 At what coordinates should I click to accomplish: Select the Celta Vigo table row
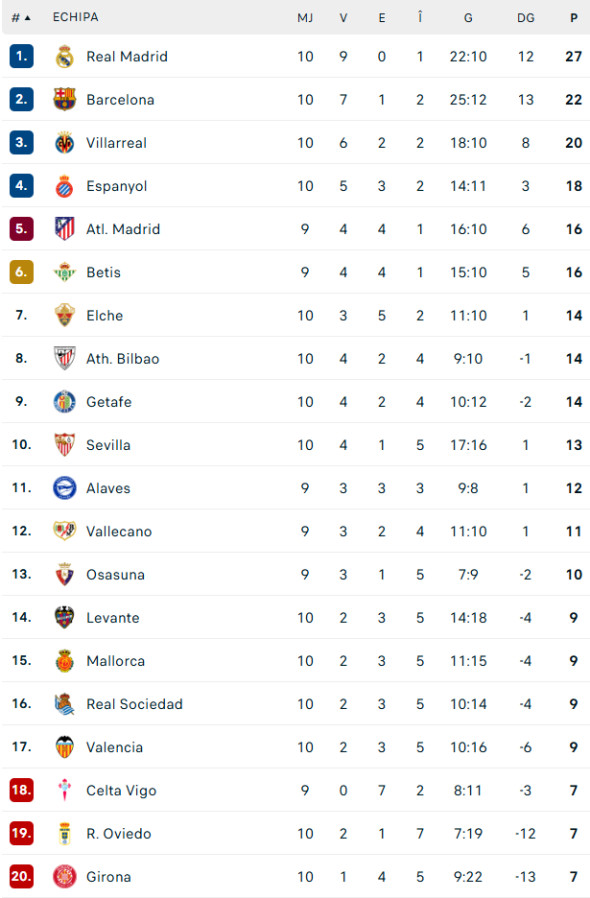[x=295, y=790]
